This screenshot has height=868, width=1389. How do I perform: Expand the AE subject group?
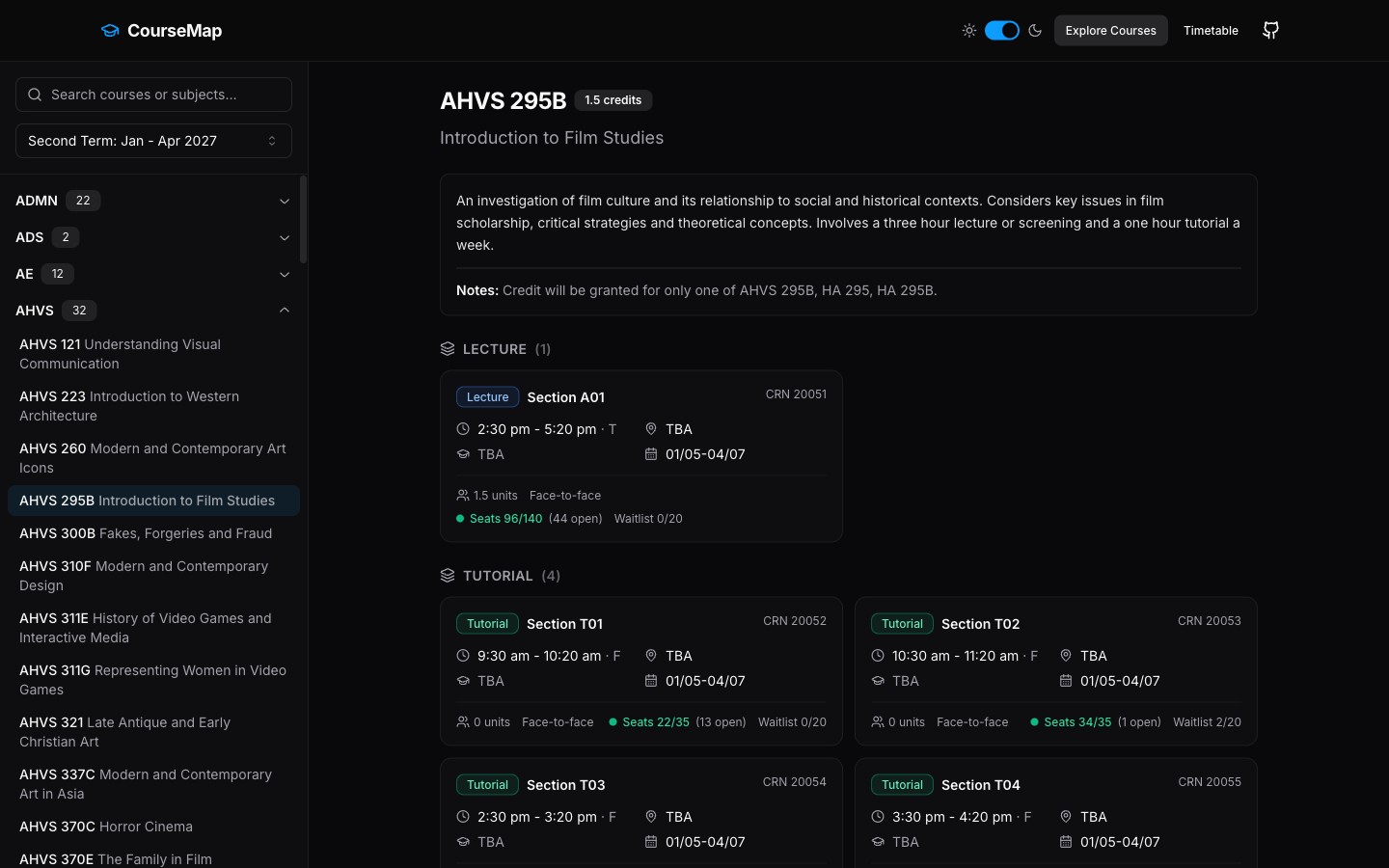153,274
